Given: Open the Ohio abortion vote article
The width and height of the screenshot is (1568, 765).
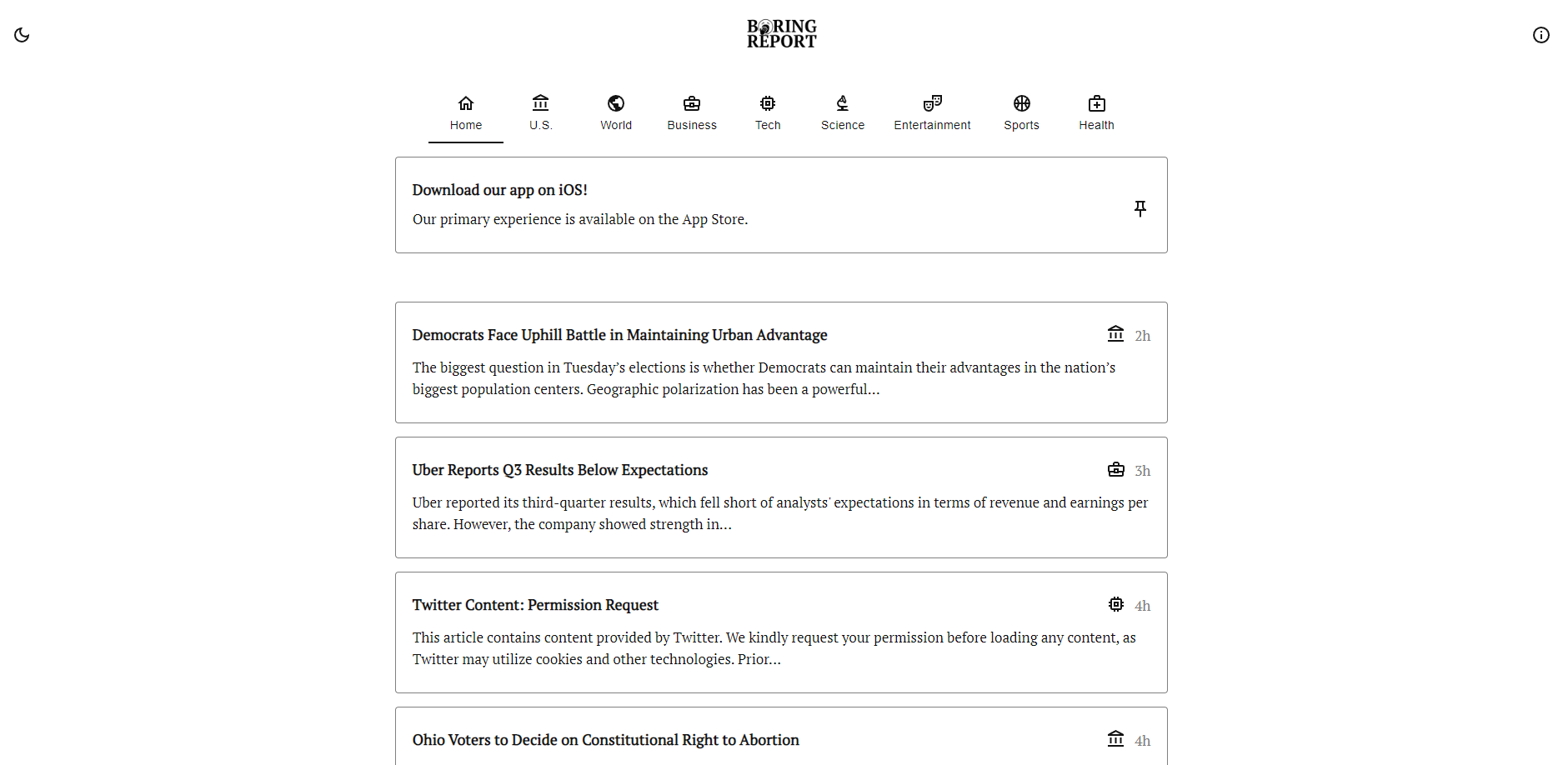Looking at the screenshot, I should [x=606, y=740].
